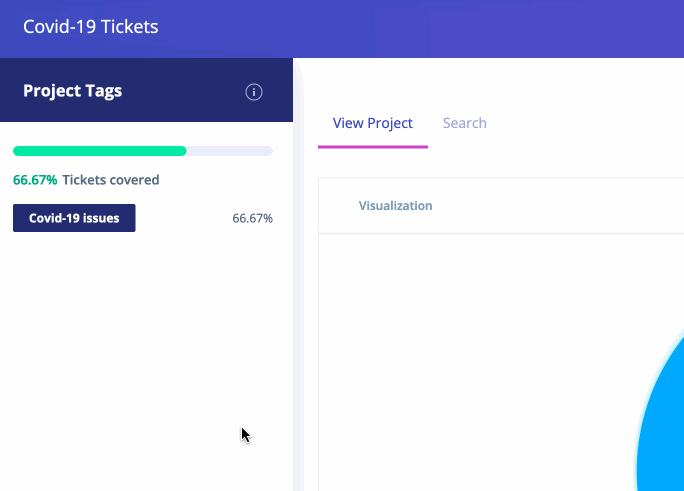The height and width of the screenshot is (491, 684).
Task: Open the Search tab
Action: click(x=464, y=123)
